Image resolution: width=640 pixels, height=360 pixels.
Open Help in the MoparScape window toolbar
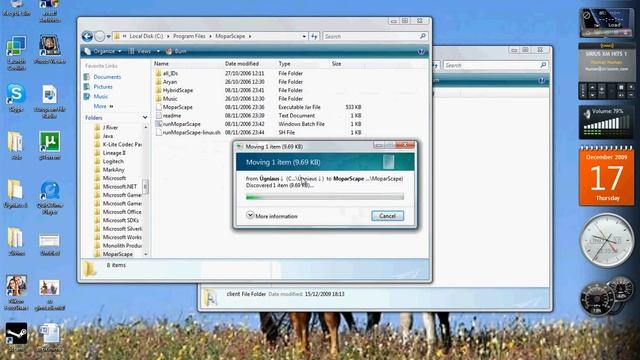click(x=421, y=52)
